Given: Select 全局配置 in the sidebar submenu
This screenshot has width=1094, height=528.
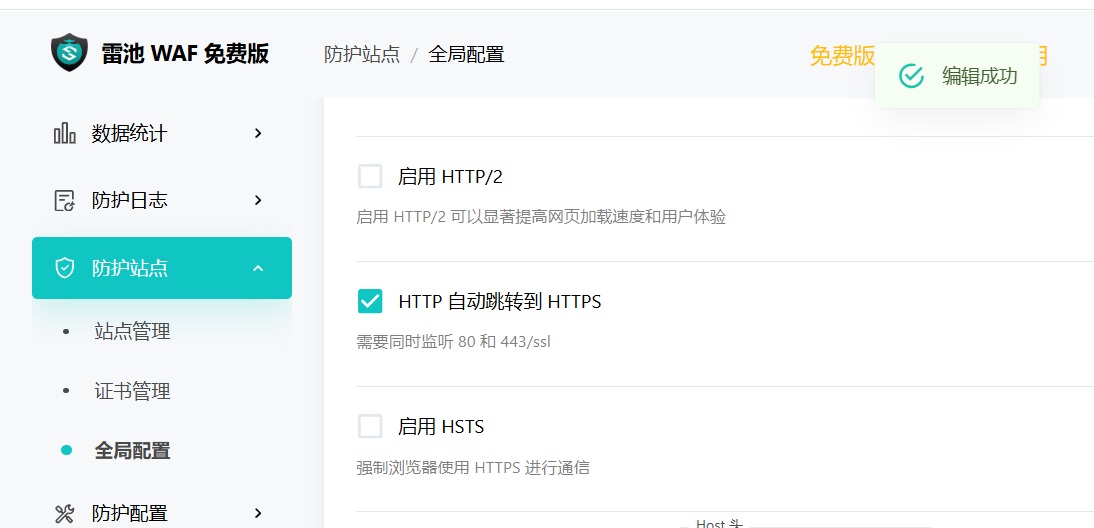Looking at the screenshot, I should [132, 451].
